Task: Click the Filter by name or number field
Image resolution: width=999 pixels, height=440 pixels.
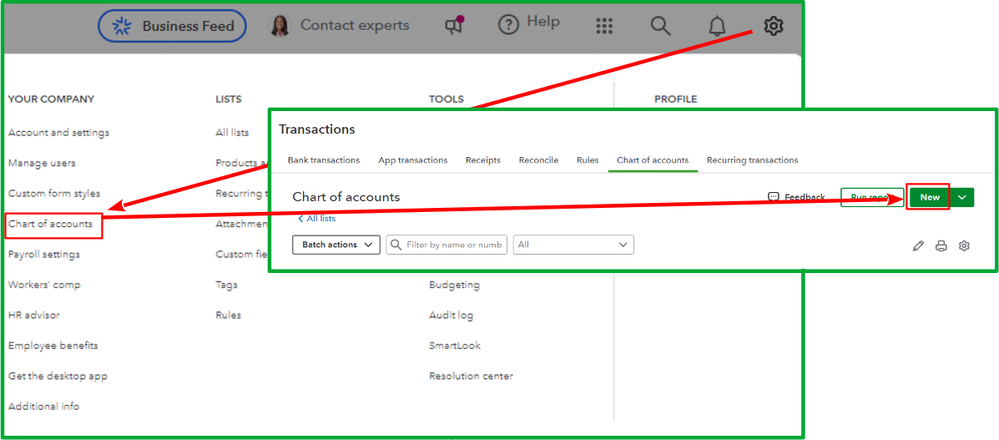Action: 447,245
